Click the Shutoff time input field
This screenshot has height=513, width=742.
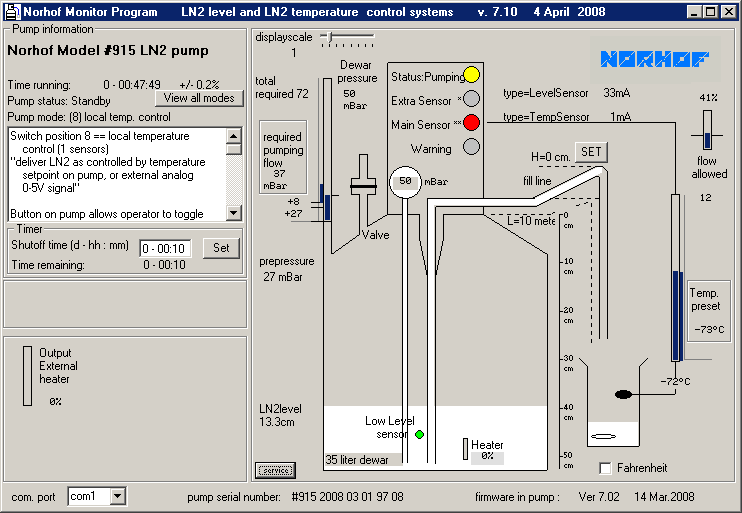(x=165, y=248)
